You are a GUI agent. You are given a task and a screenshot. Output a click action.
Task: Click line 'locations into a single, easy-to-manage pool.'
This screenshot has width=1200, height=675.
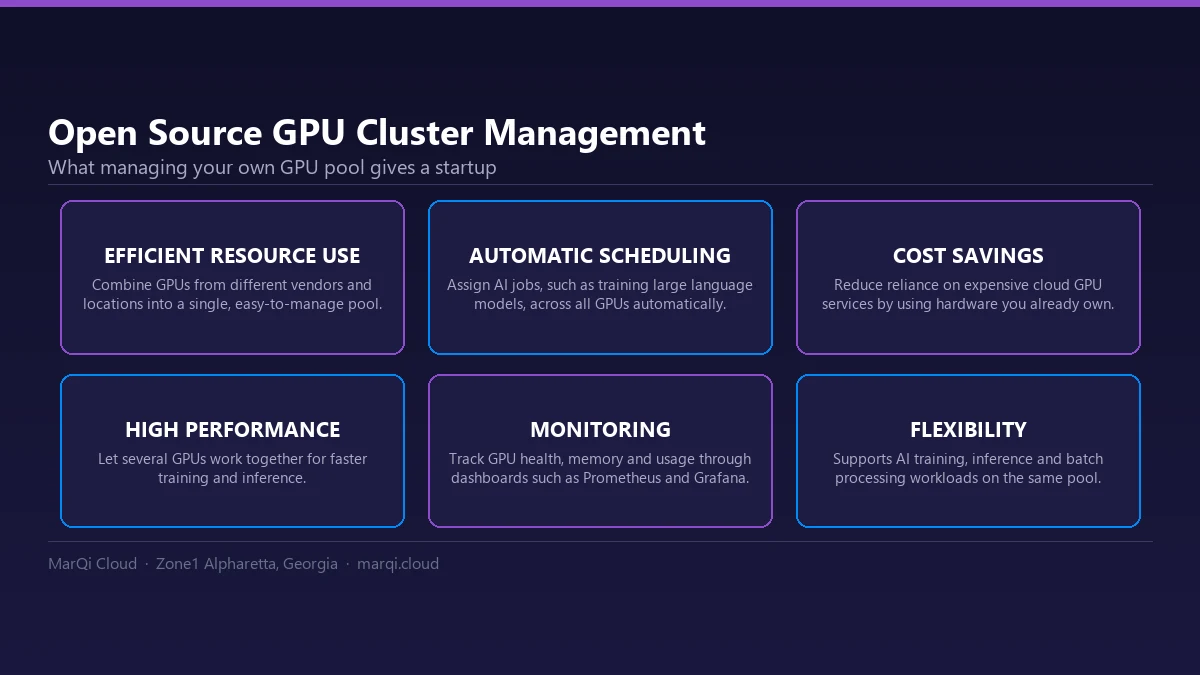point(232,304)
